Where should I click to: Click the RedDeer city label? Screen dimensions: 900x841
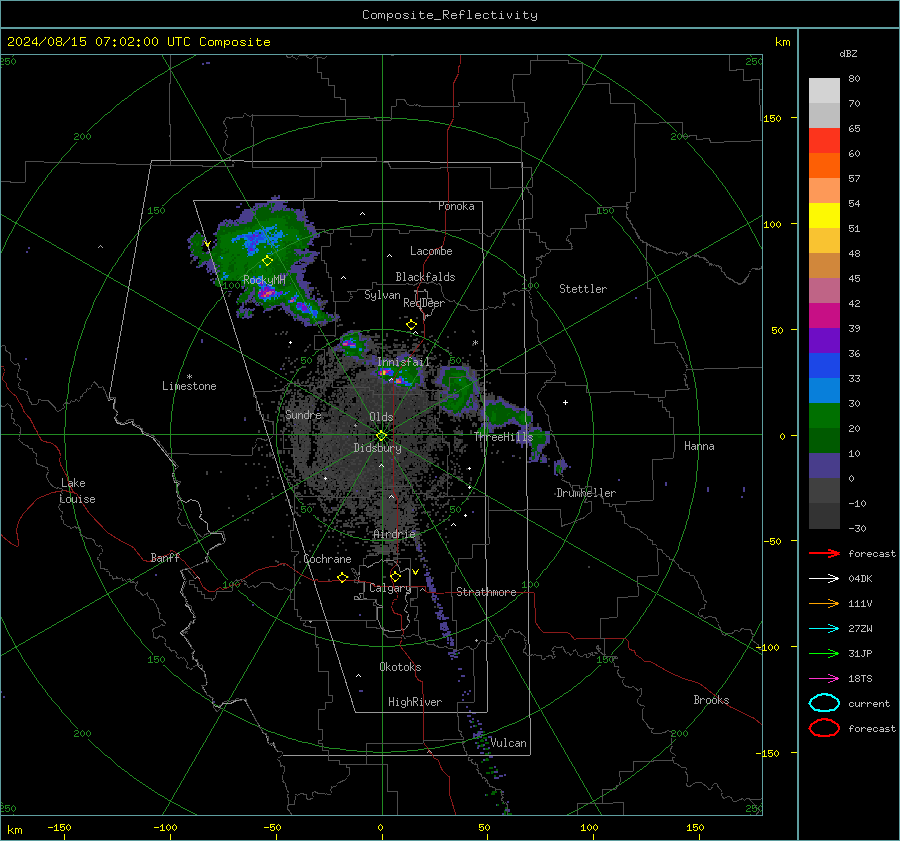click(x=424, y=303)
